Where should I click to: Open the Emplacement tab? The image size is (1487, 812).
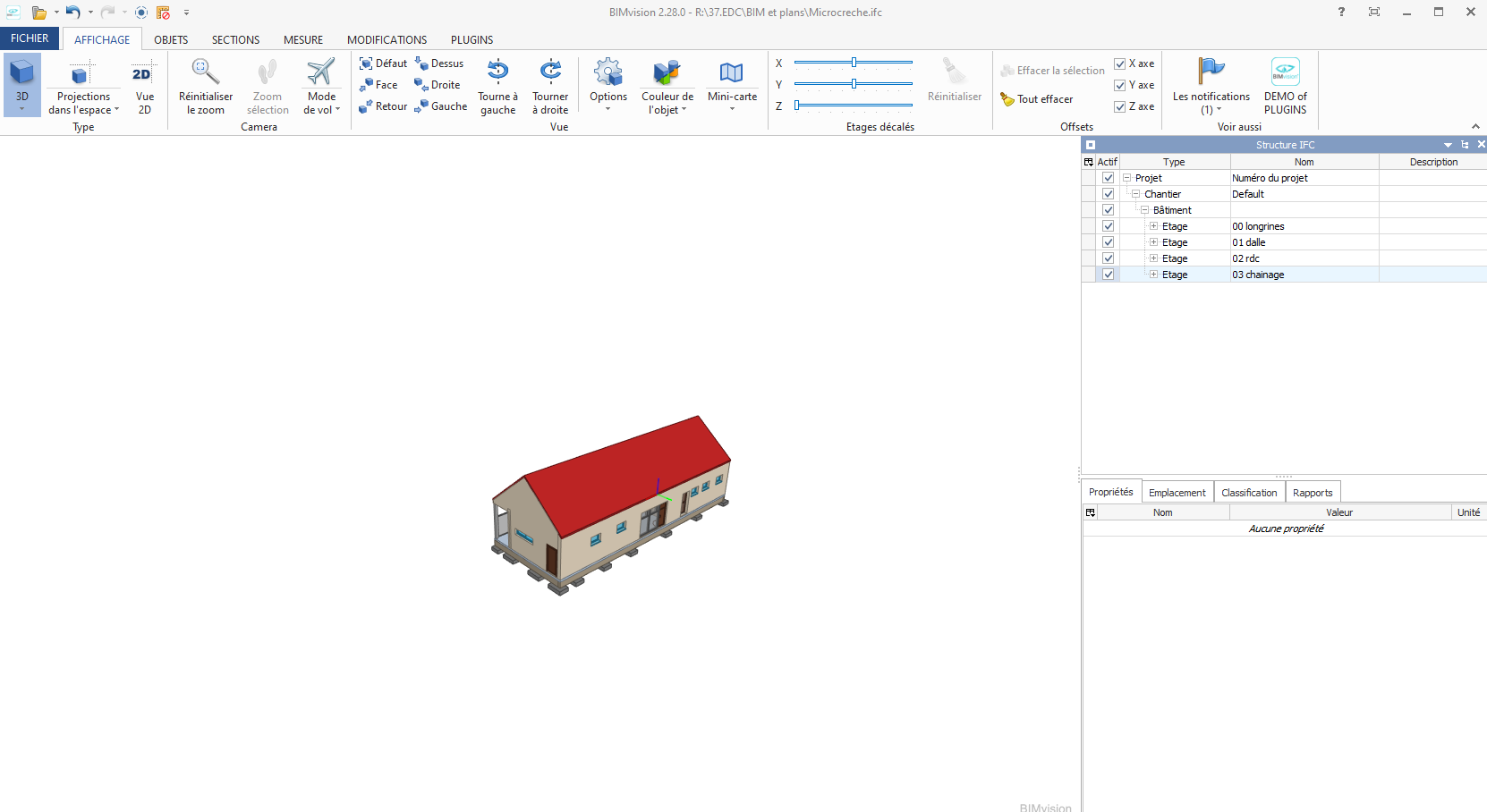pos(1177,492)
